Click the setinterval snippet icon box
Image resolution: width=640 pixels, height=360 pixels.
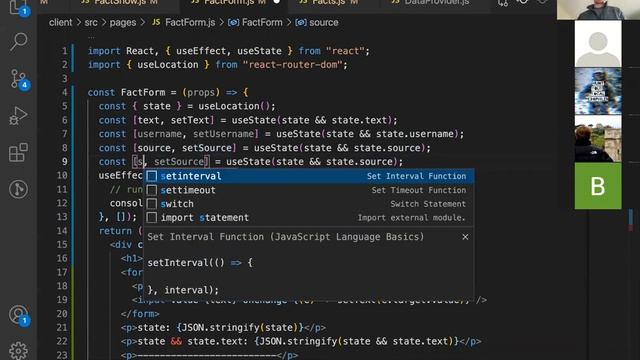(151, 176)
